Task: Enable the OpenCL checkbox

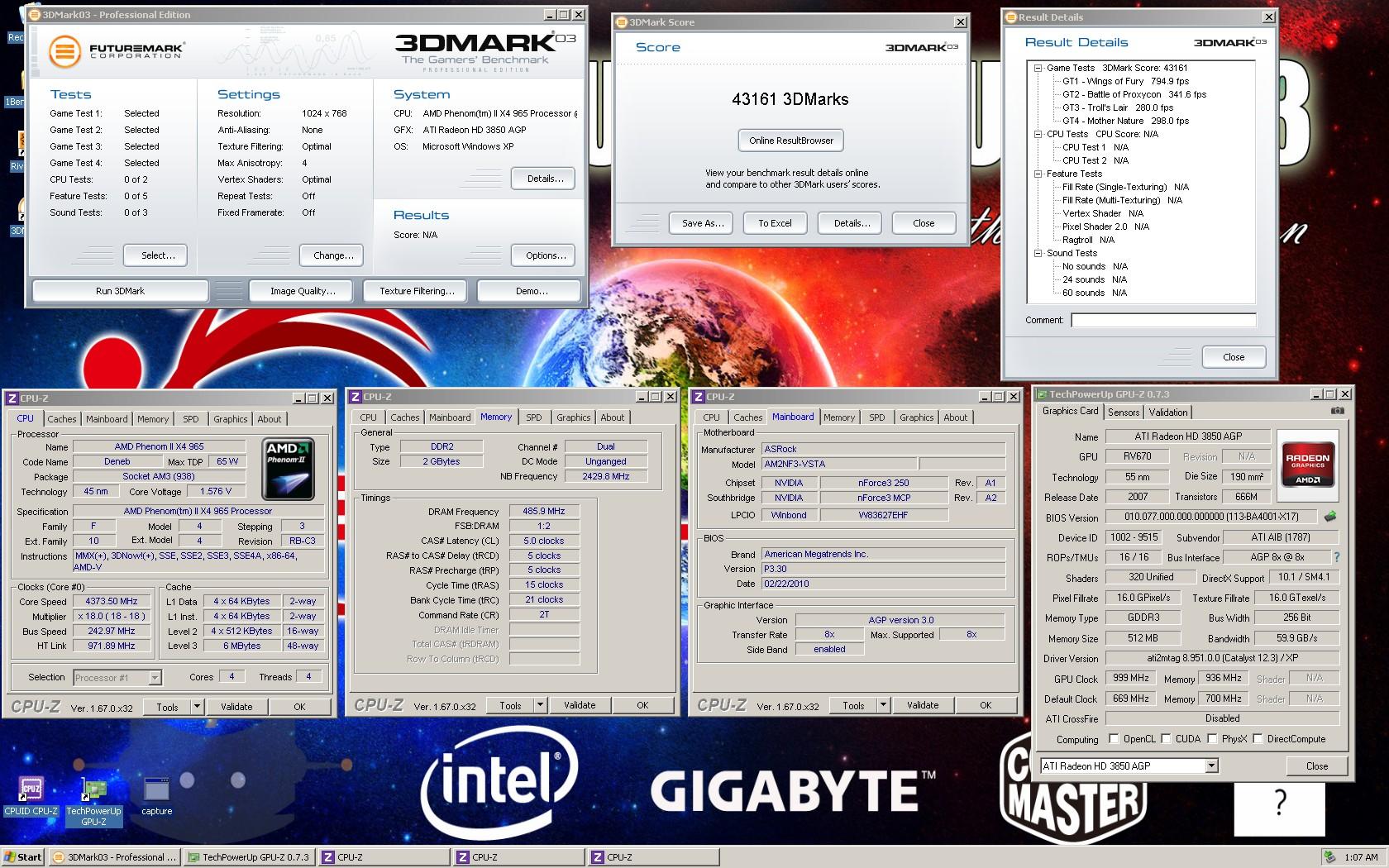Action: tap(1114, 739)
